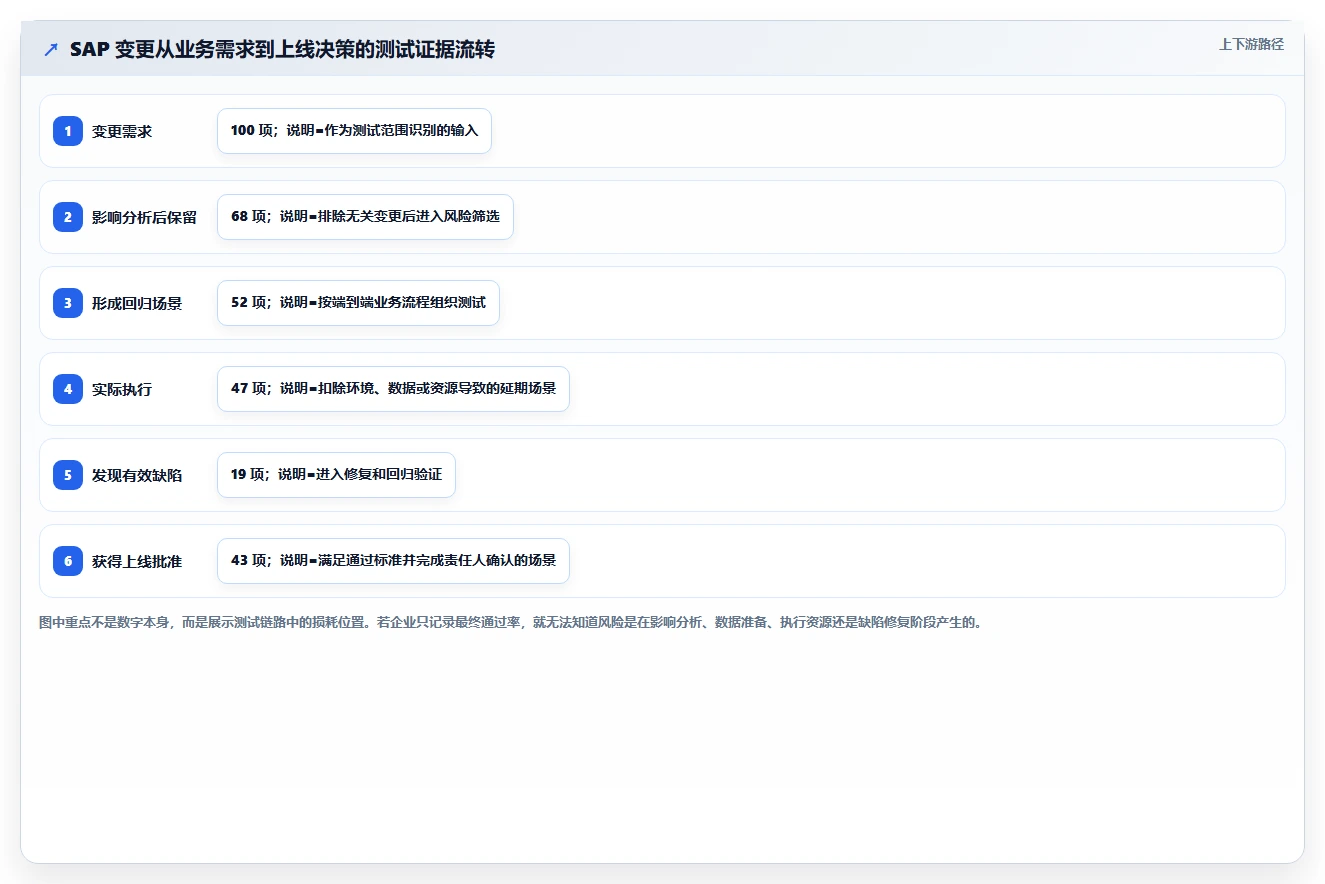This screenshot has height=884, width=1325.
Task: Select step badge 3 for 形成回归场景
Action: tap(68, 303)
